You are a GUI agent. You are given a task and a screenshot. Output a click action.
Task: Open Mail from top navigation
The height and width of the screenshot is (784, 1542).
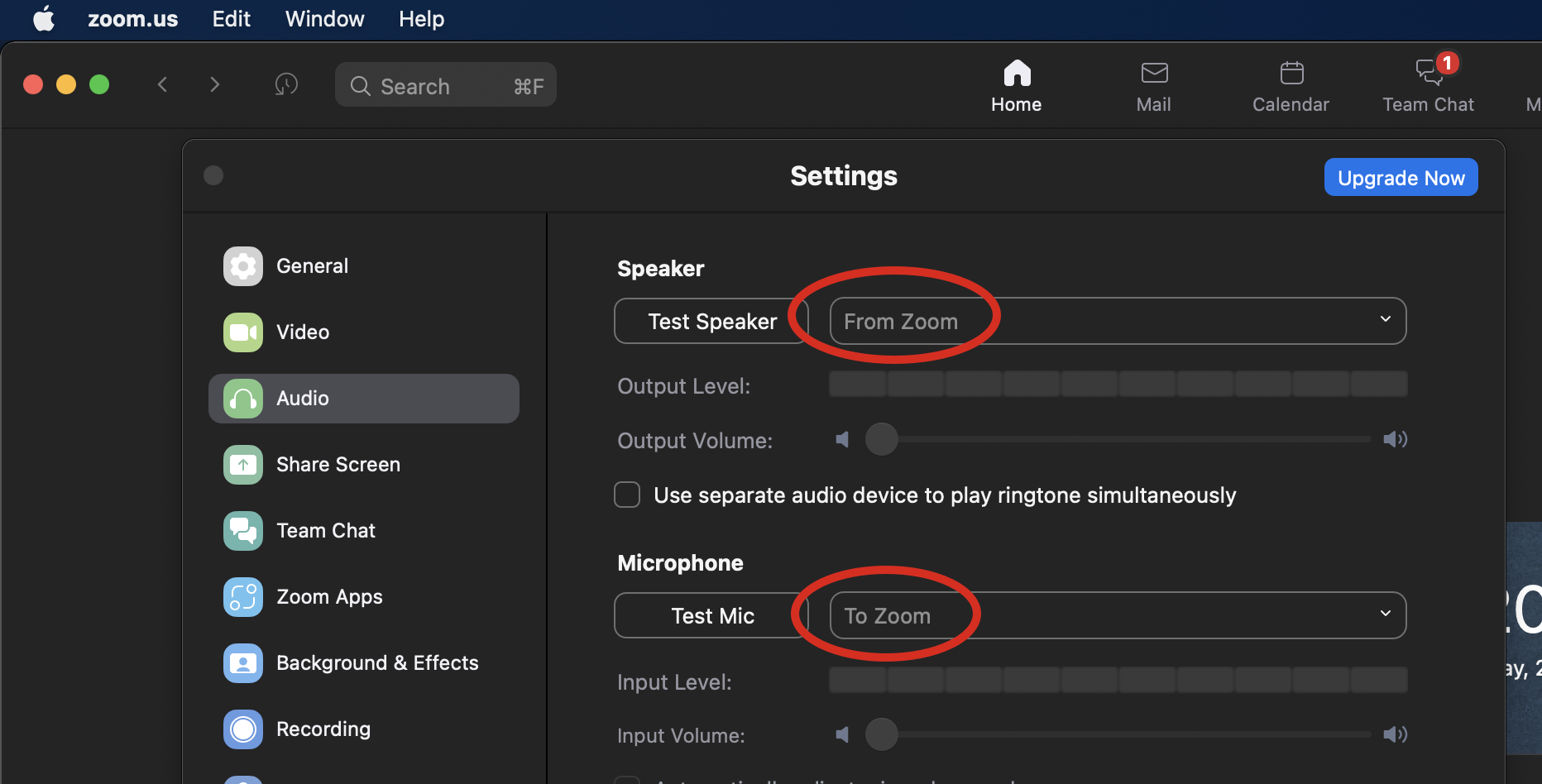(1153, 86)
